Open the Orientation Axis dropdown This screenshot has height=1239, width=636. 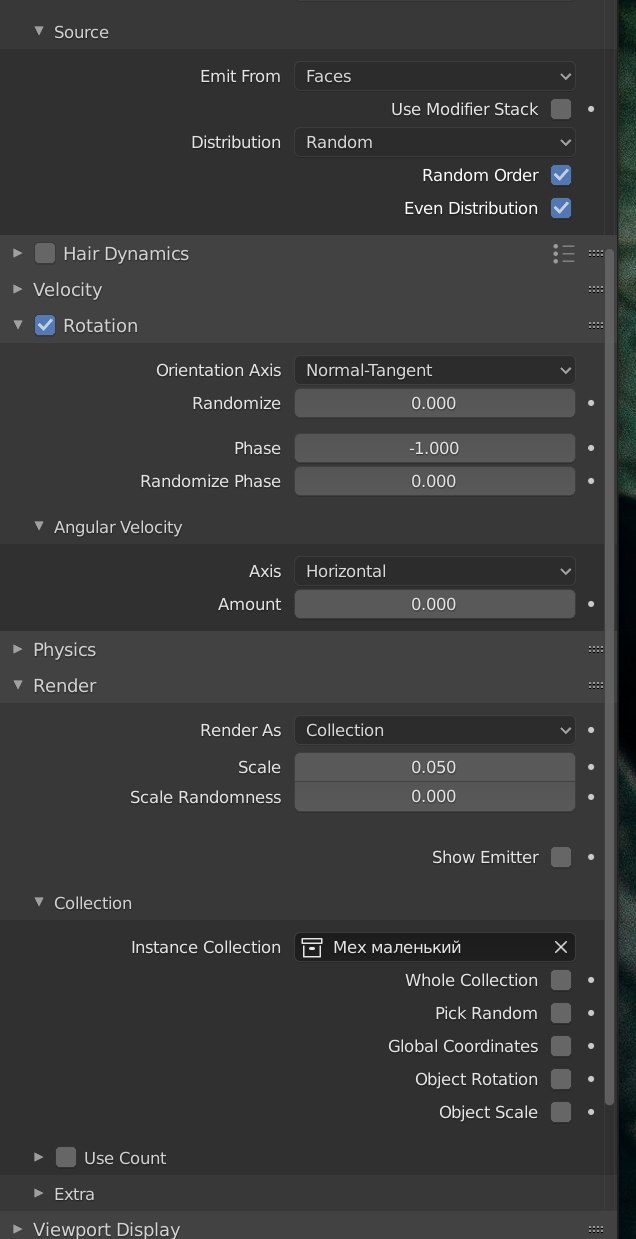click(434, 370)
